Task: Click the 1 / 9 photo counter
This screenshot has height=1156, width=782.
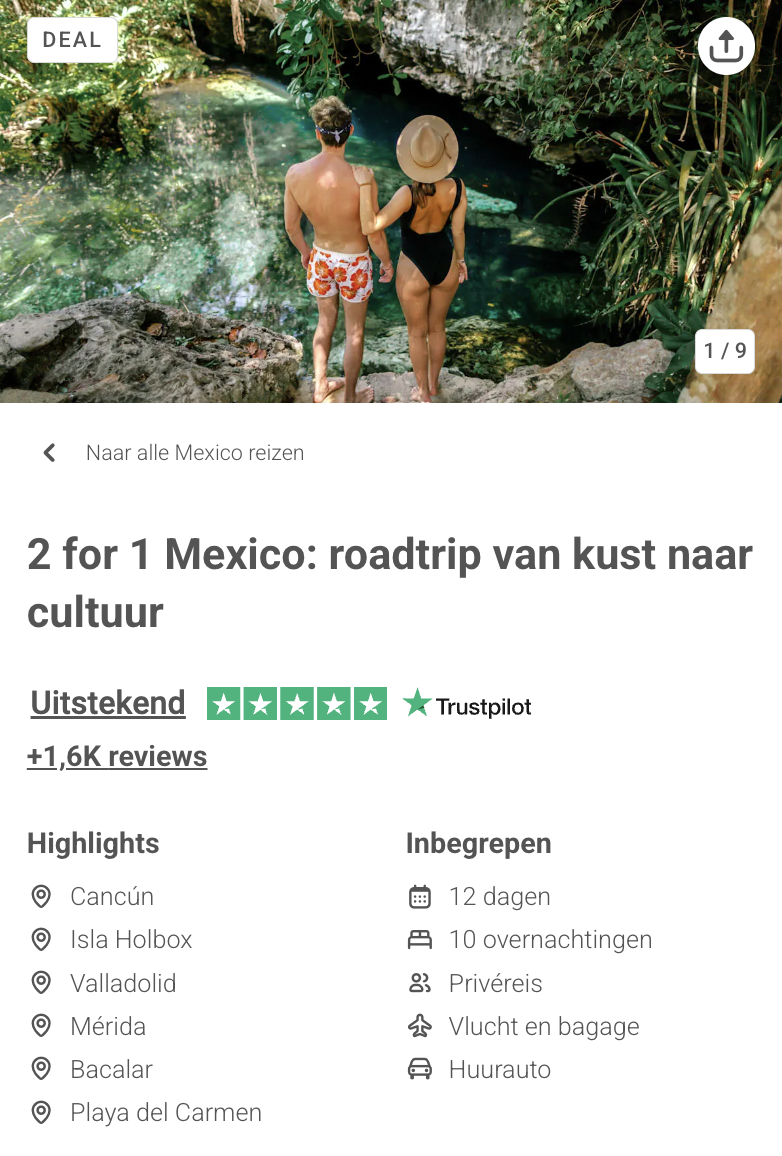Action: pos(725,351)
